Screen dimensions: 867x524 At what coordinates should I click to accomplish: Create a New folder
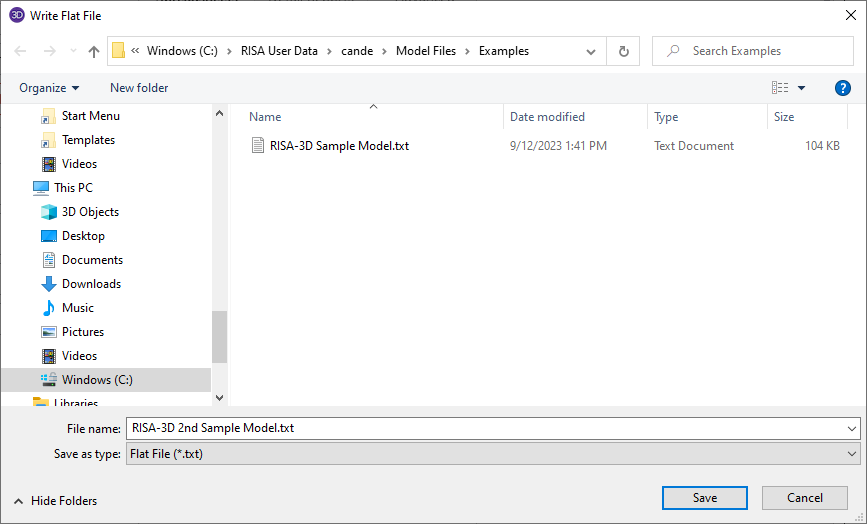(x=139, y=88)
